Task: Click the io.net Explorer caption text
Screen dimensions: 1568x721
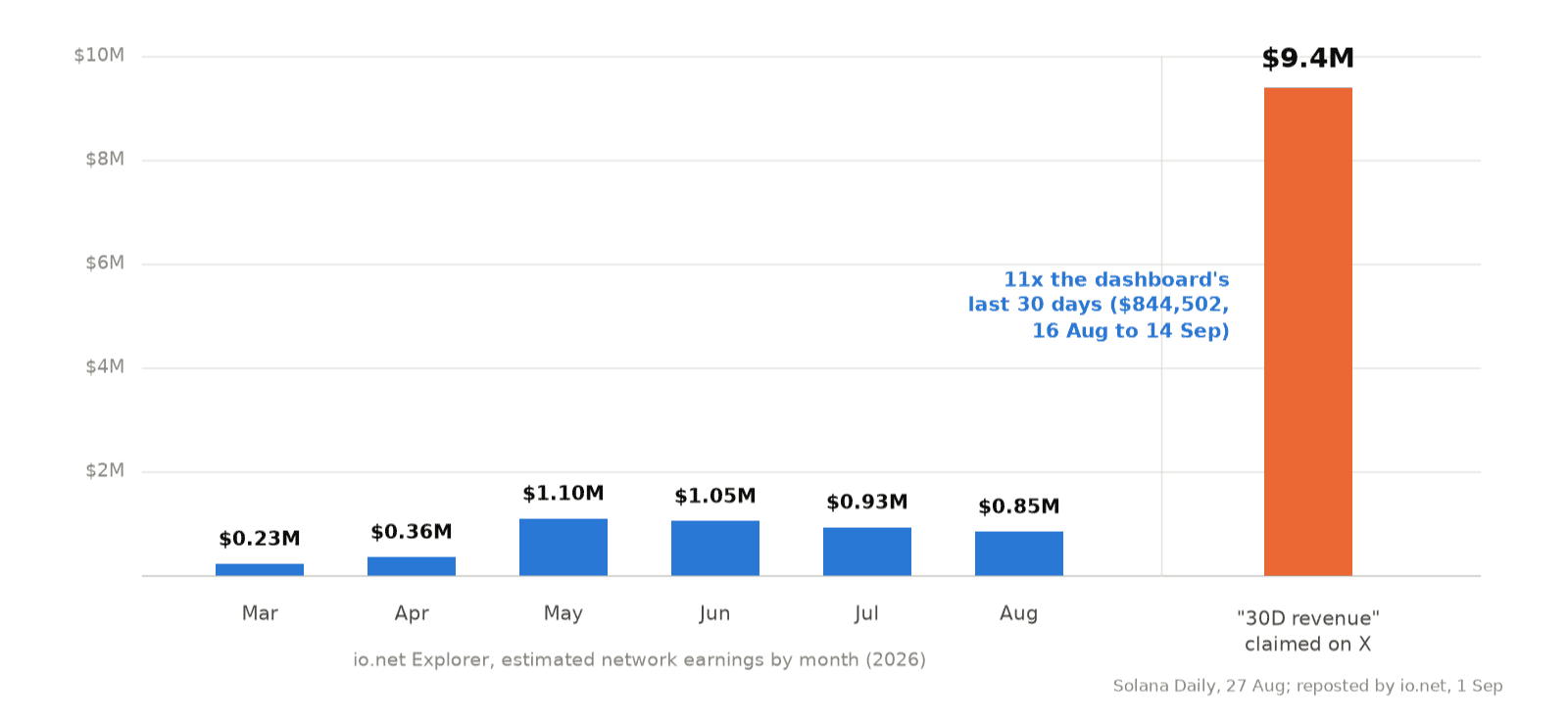Action: coord(640,660)
